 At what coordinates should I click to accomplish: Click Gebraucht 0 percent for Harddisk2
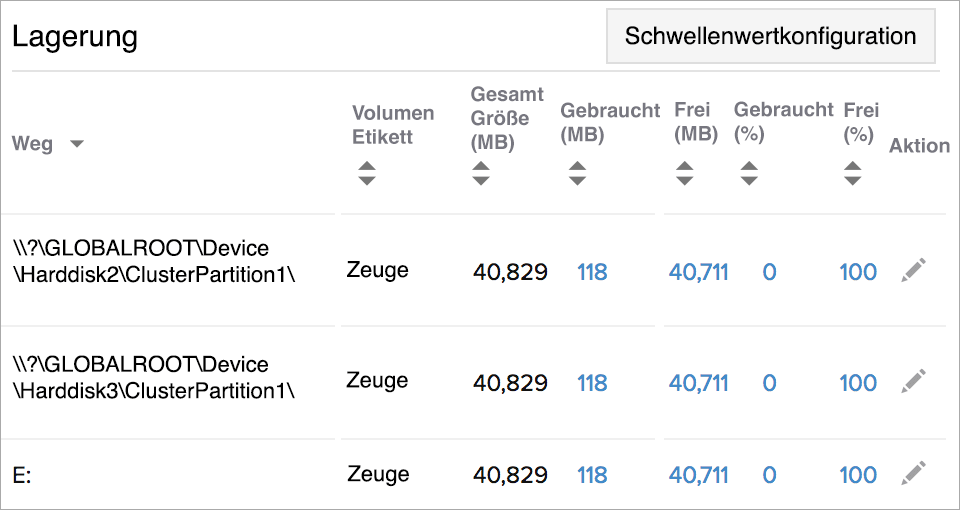tap(769, 272)
